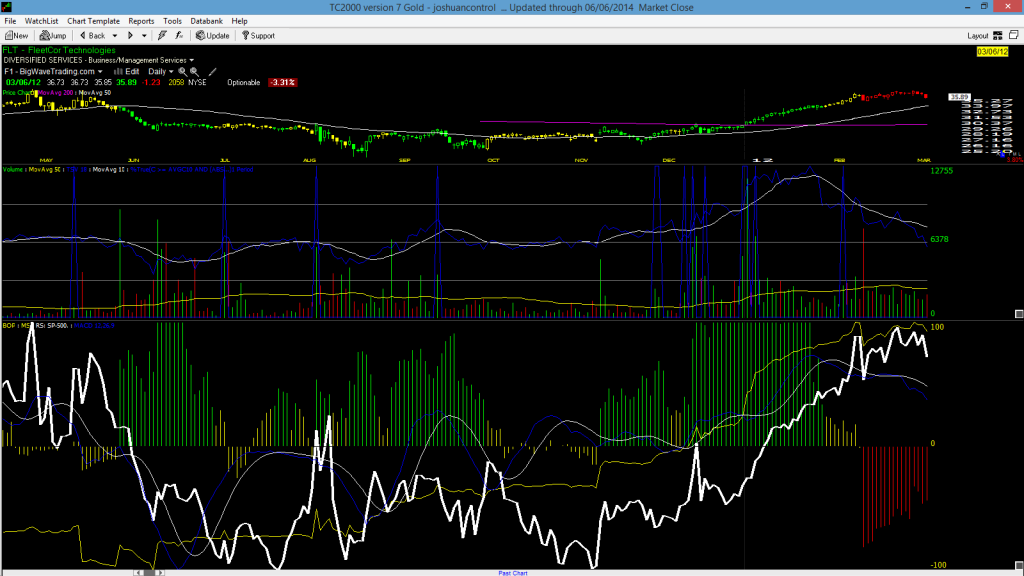The image size is (1024, 576).
Task: Click the TSV 18 indicator label
Action: 76,170
